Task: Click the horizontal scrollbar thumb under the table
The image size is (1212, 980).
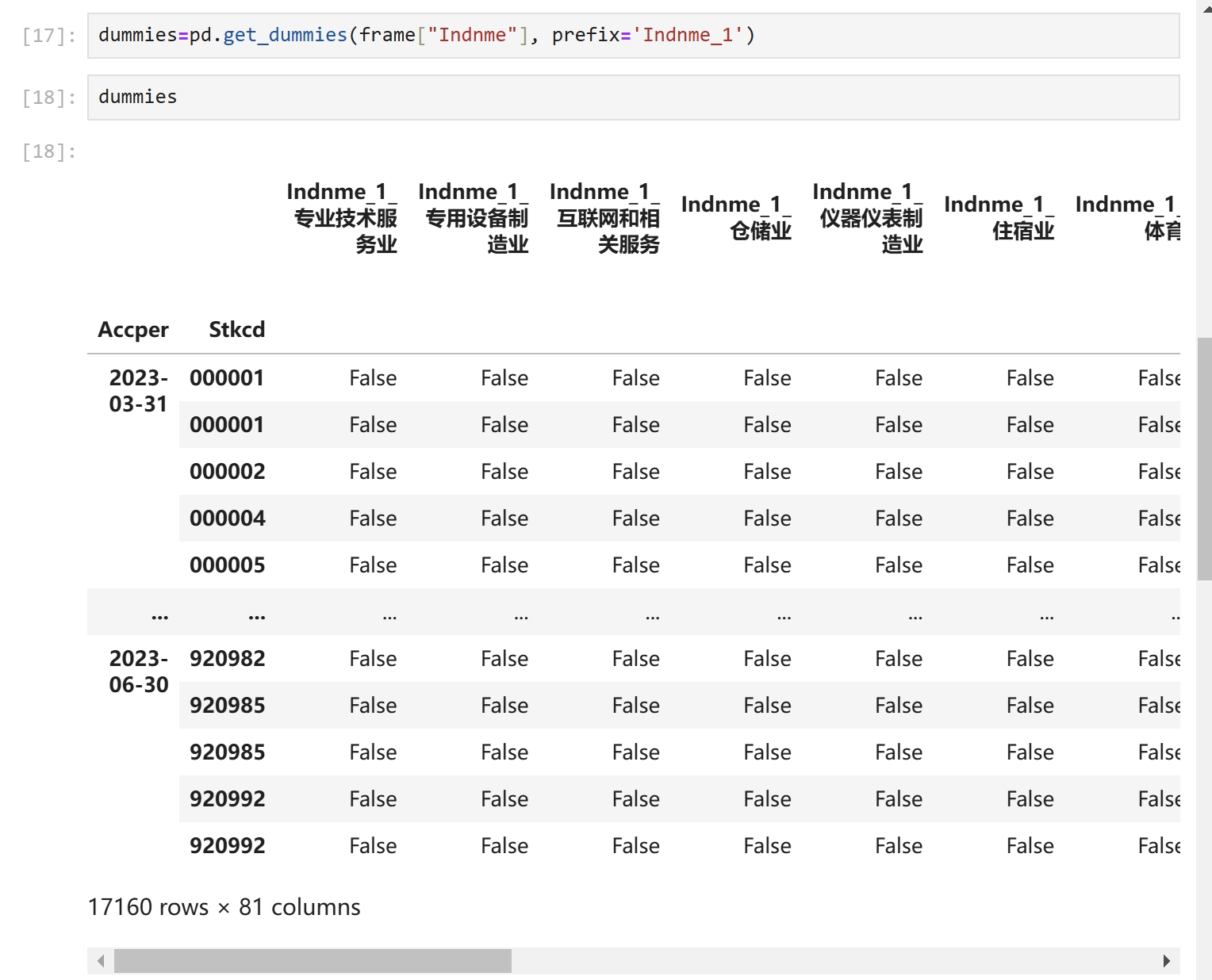Action: point(313,961)
